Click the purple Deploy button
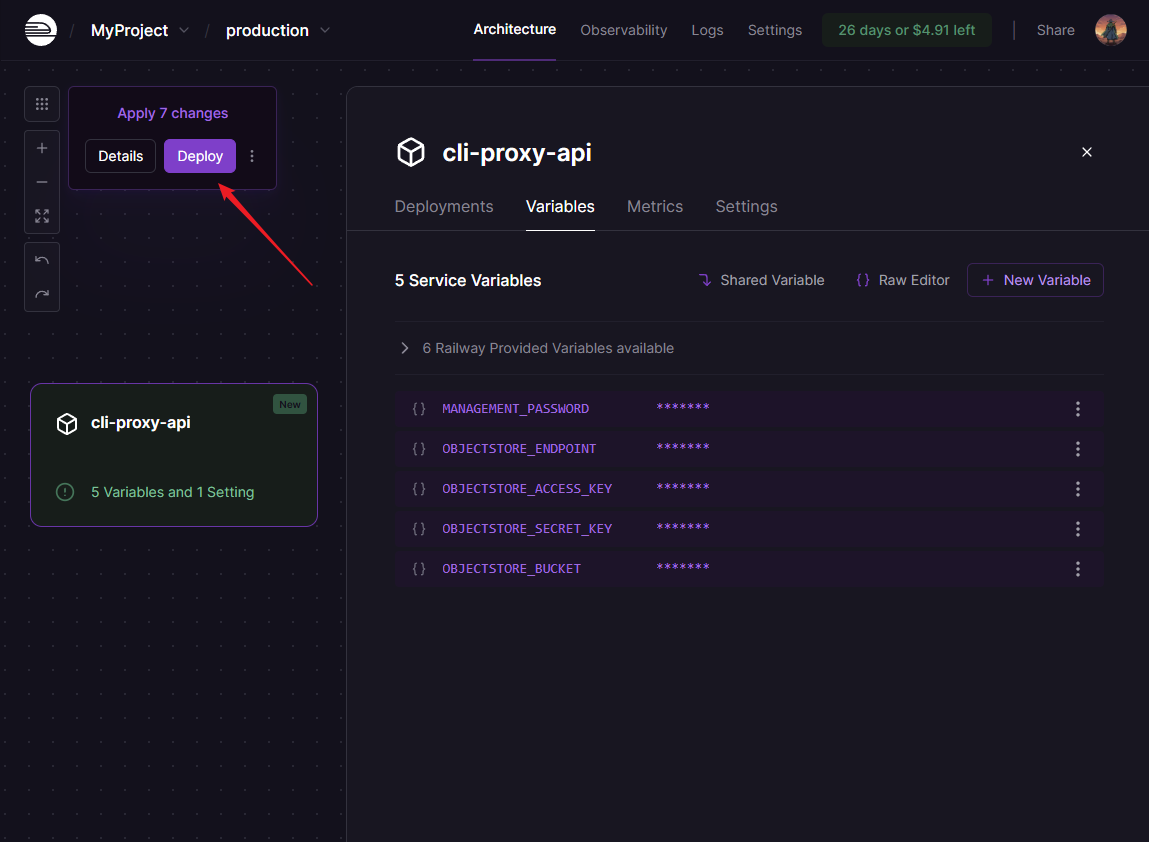 (200, 156)
